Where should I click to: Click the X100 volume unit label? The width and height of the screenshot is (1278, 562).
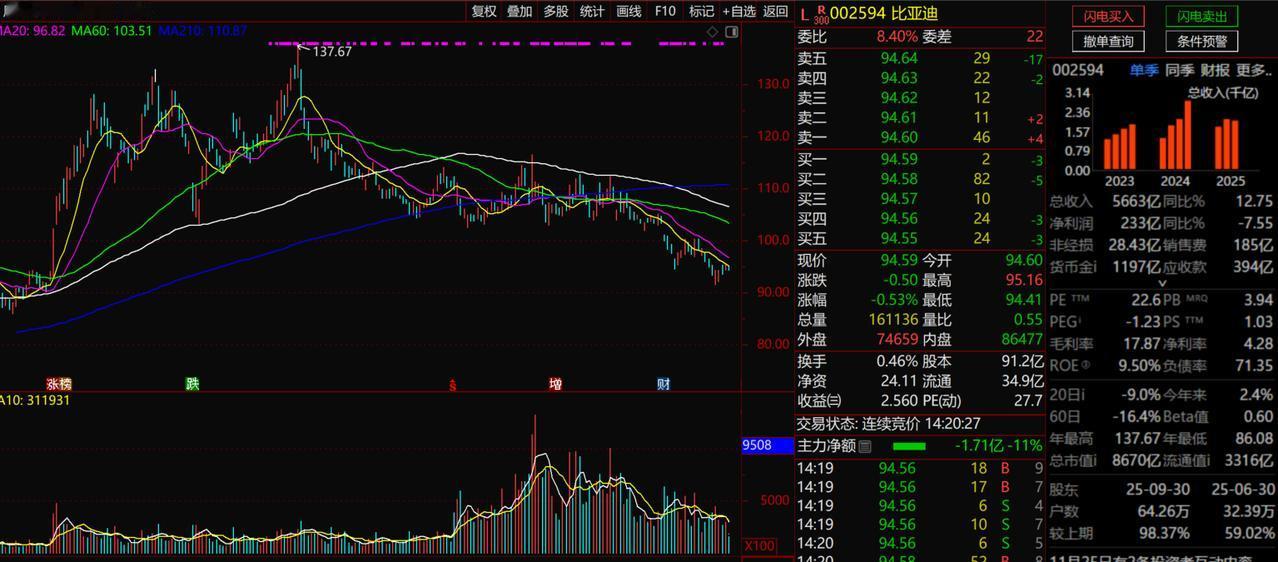coord(759,545)
